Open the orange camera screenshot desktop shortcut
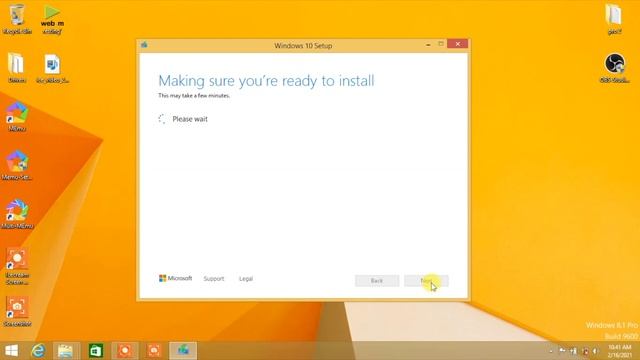640x360 pixels. coord(17,311)
